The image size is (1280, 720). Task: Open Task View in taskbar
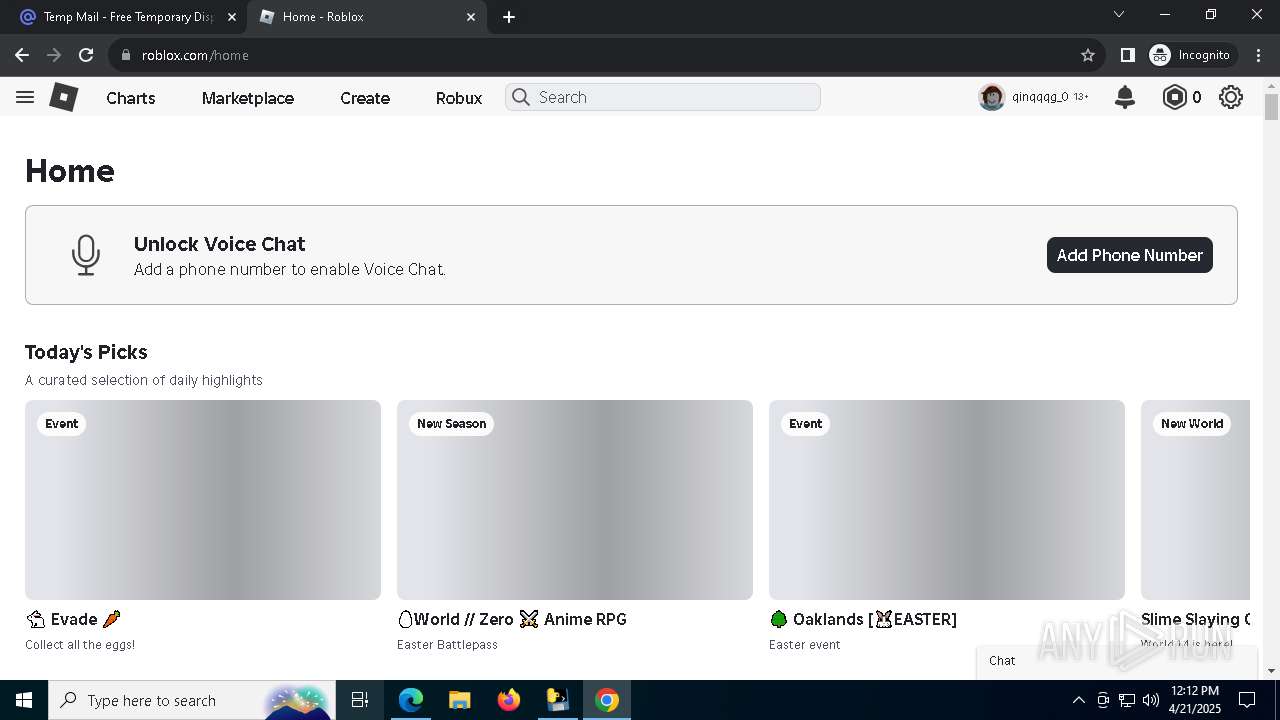coord(360,700)
